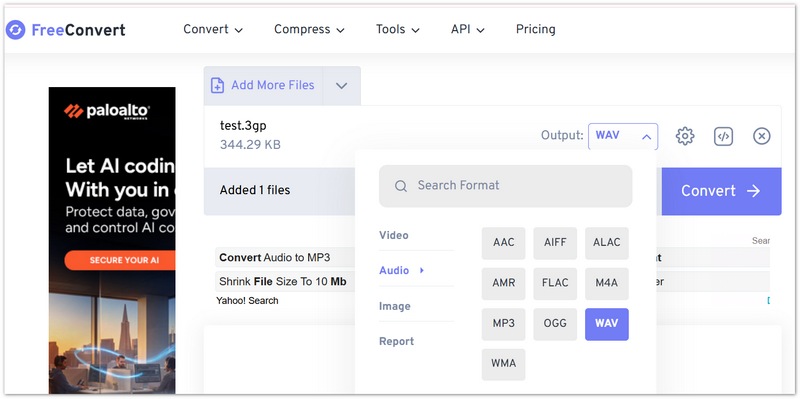Click the FreeConvert logo icon
800x399 pixels.
[15, 30]
